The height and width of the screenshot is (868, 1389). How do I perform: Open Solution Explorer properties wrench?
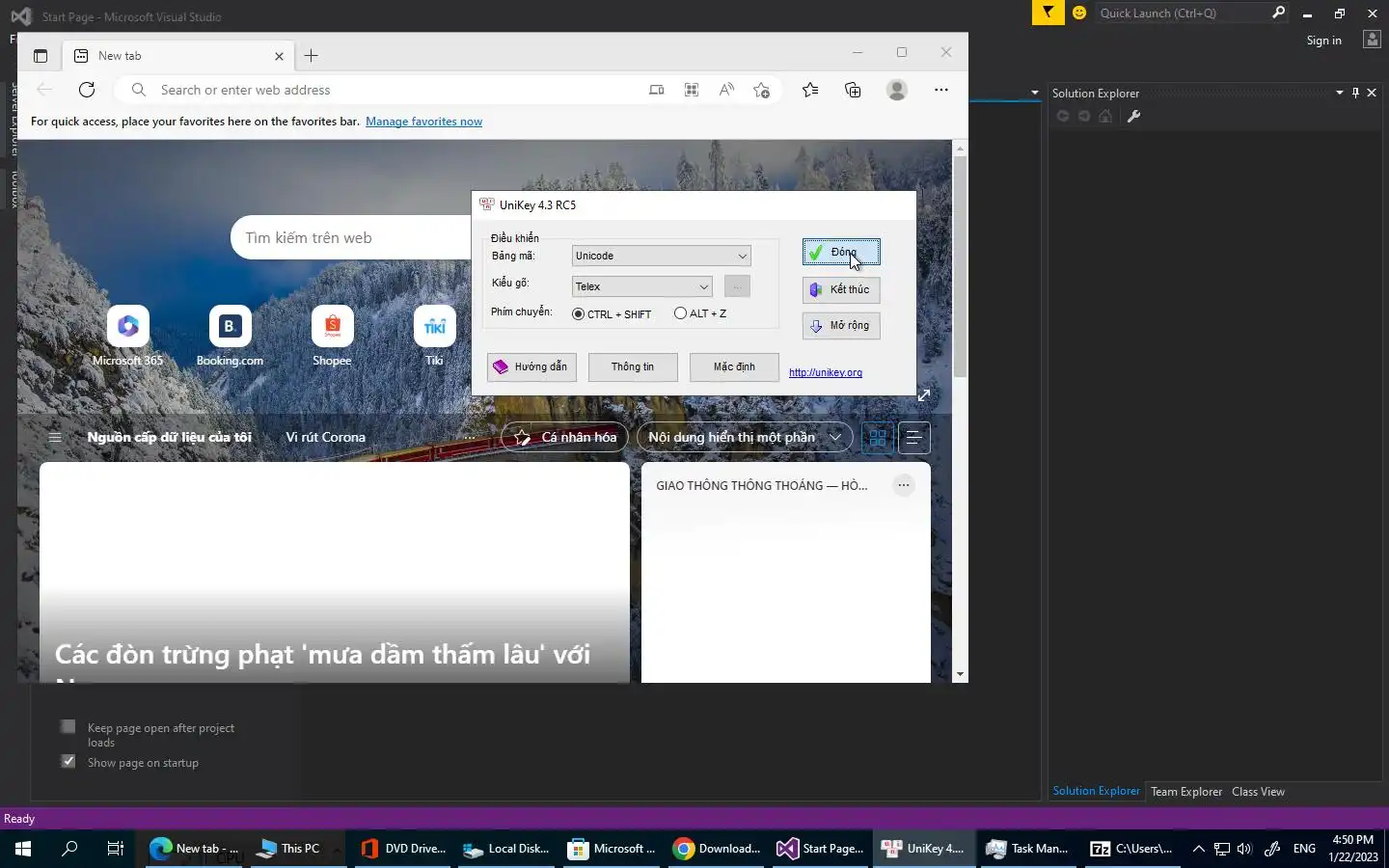[x=1133, y=117]
